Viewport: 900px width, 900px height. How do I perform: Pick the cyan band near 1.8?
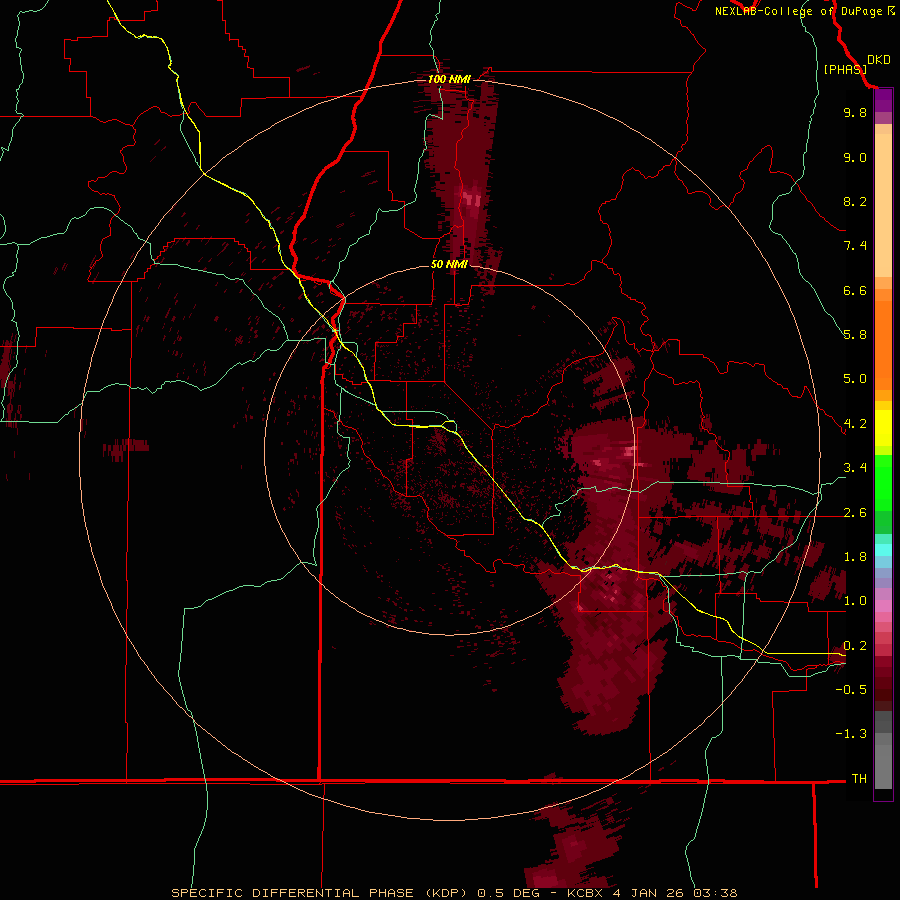tap(883, 550)
